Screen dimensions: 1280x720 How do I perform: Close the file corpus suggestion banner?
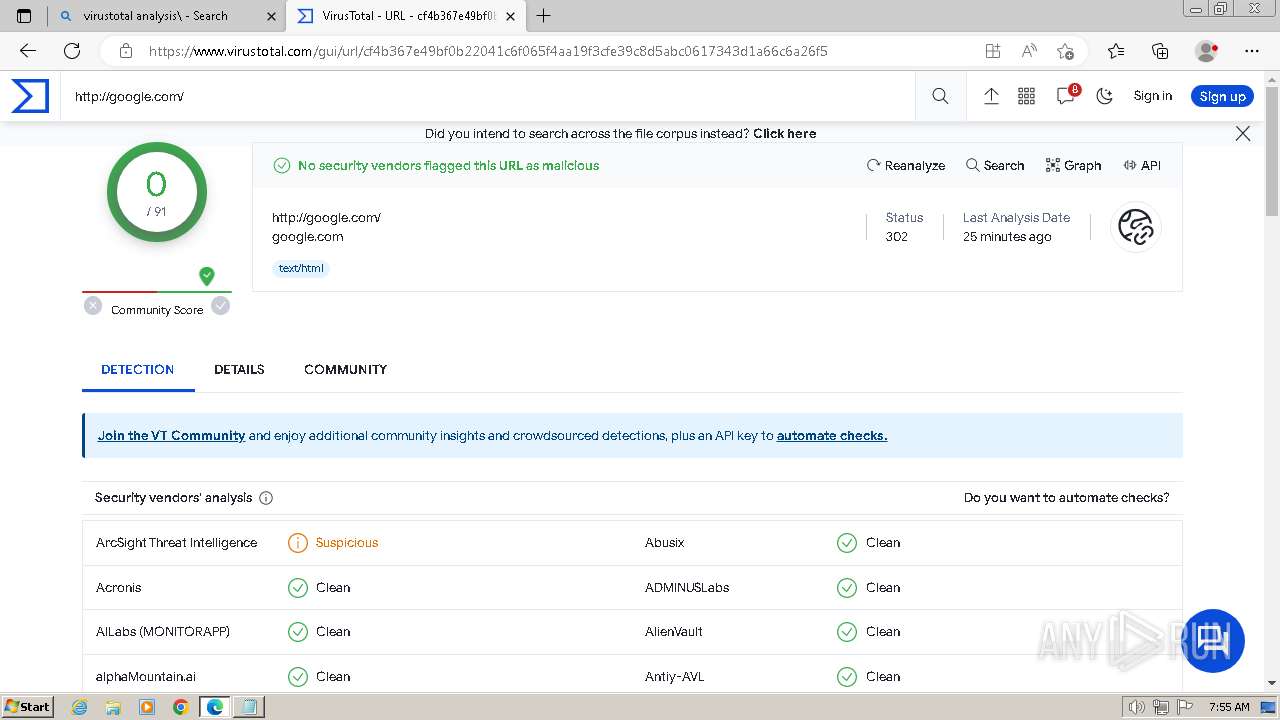tap(1243, 133)
